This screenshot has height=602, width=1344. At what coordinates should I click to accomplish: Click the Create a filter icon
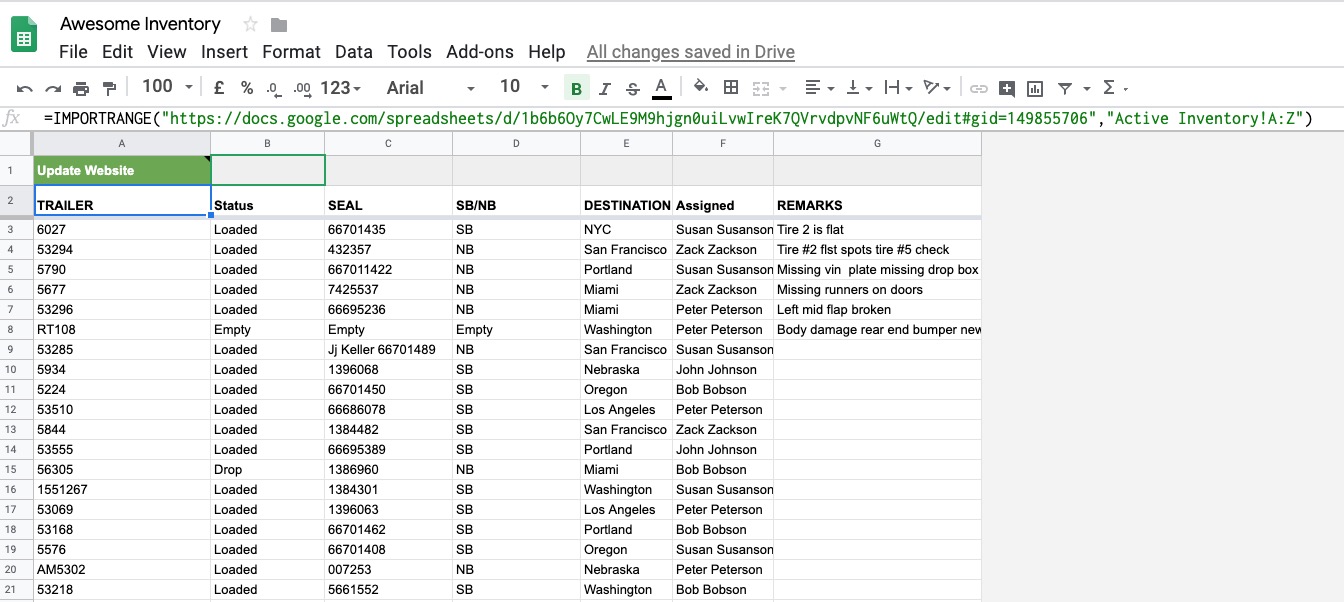[1065, 88]
